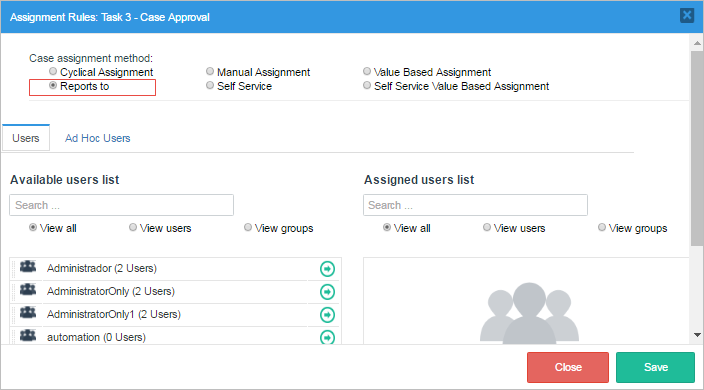Add Administrador group with arrow icon

(327, 269)
